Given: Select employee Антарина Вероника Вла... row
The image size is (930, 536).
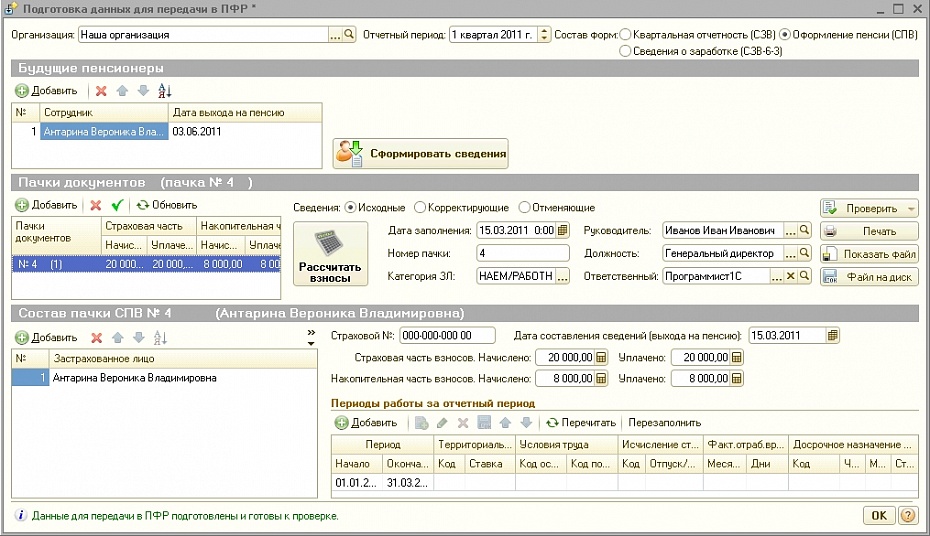Looking at the screenshot, I should point(104,132).
